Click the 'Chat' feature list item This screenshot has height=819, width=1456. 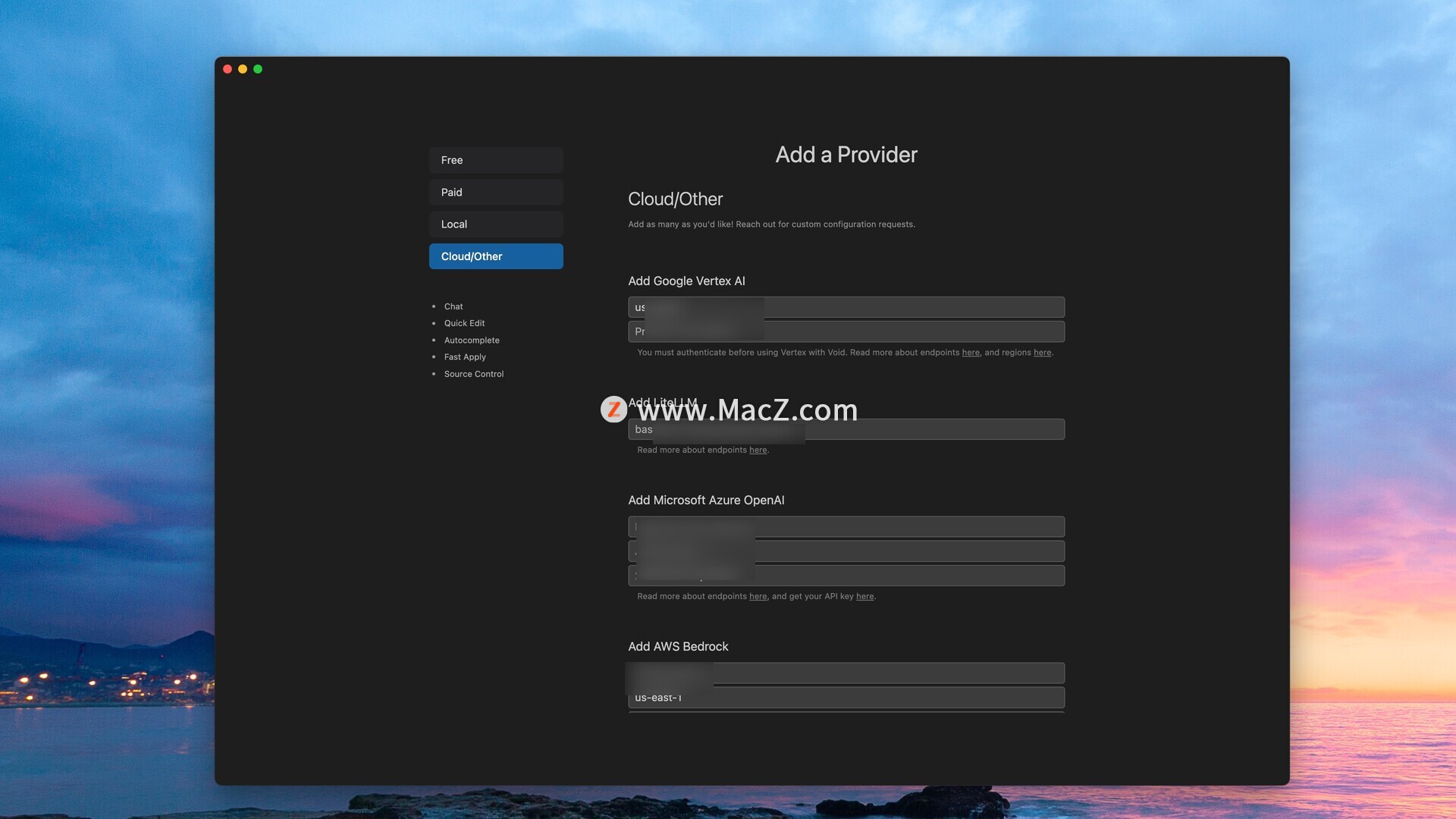[x=453, y=306]
